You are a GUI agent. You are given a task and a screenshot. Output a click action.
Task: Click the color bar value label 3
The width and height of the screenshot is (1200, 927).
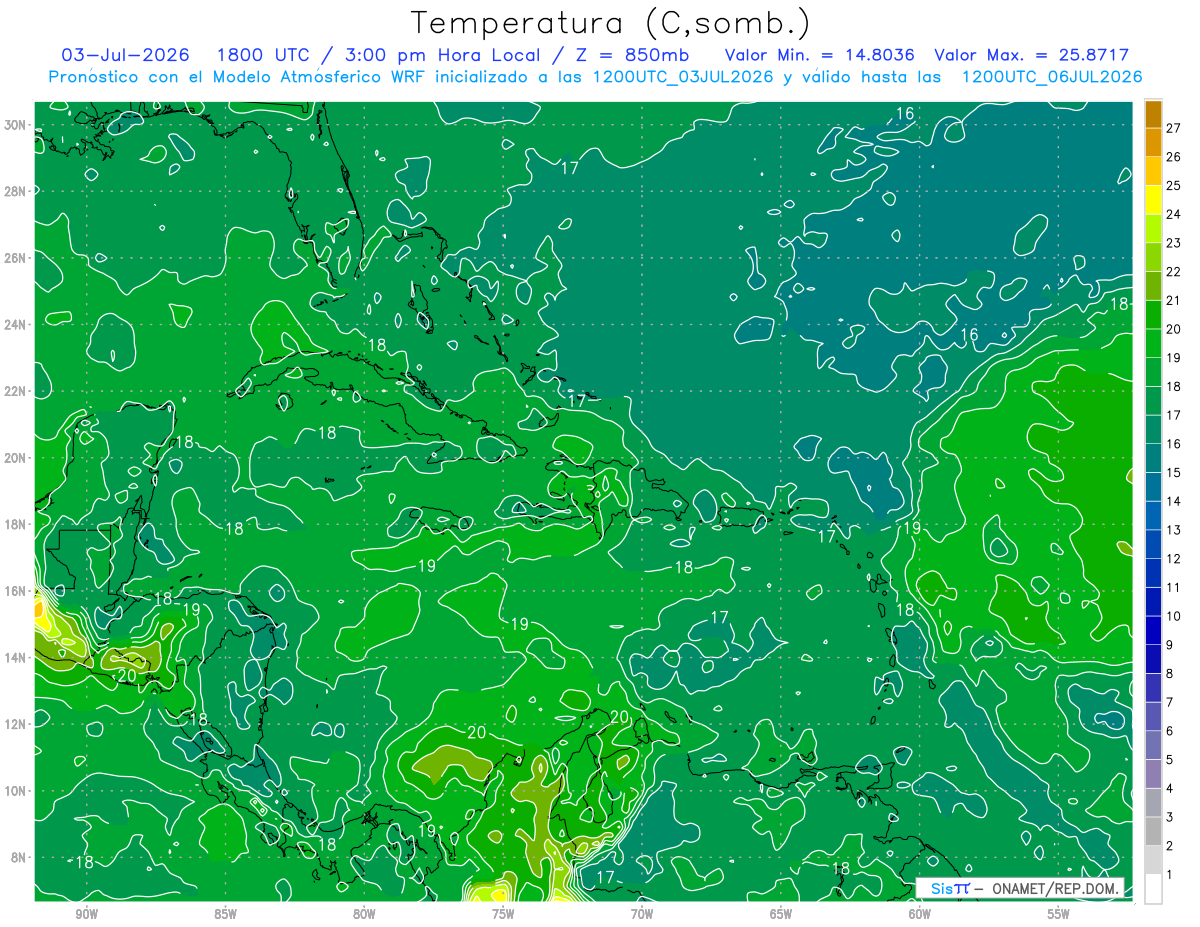(1170, 817)
